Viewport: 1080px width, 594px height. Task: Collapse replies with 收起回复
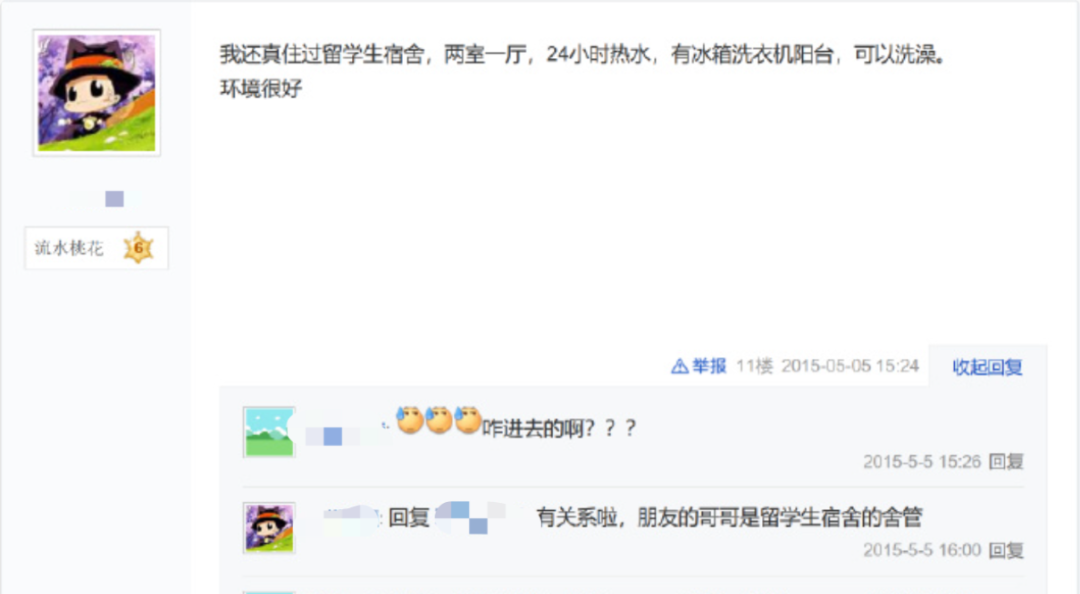click(x=987, y=367)
